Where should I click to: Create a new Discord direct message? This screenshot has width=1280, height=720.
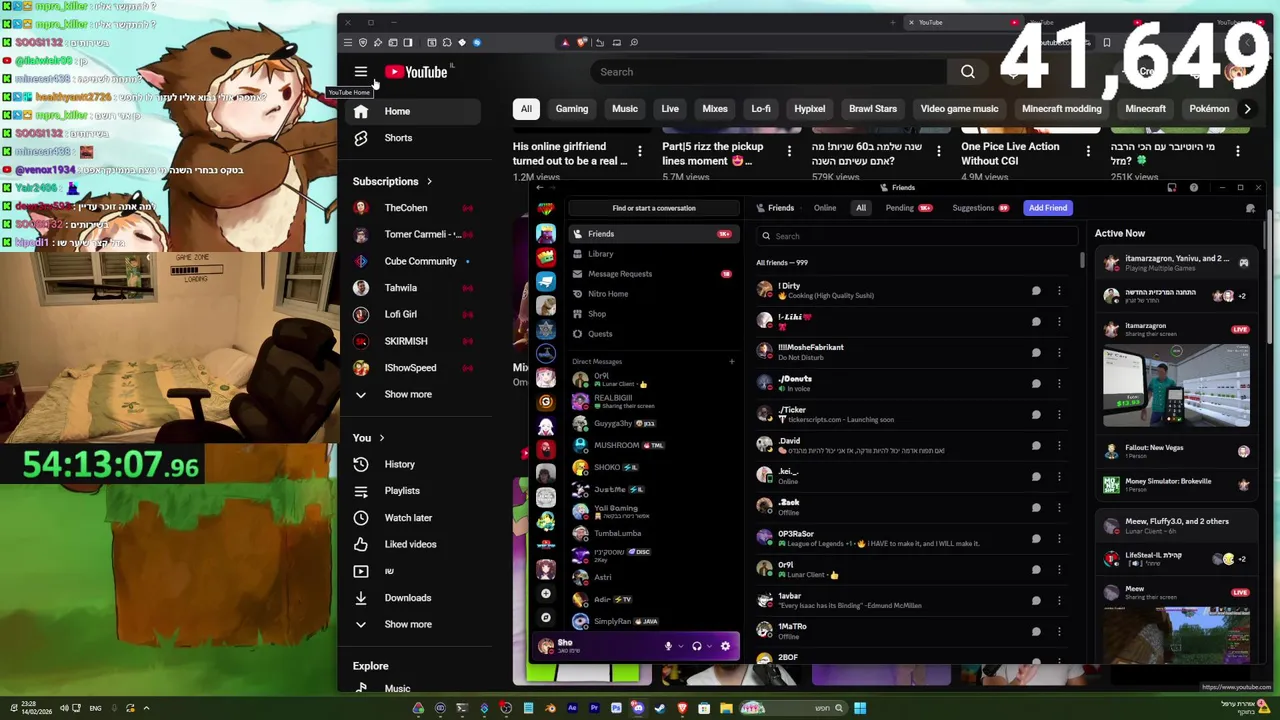coord(731,361)
